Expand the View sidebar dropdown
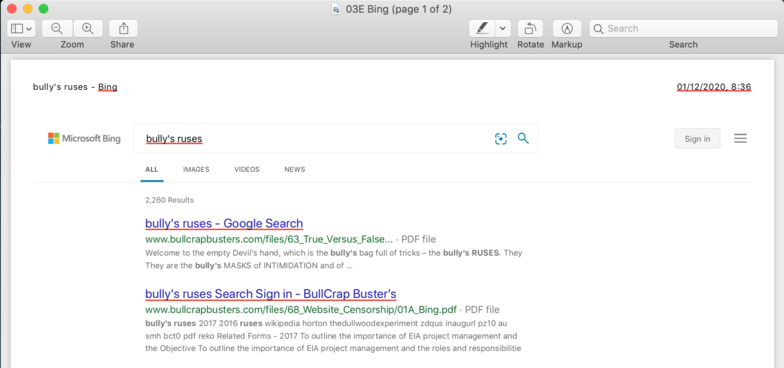 tap(21, 28)
